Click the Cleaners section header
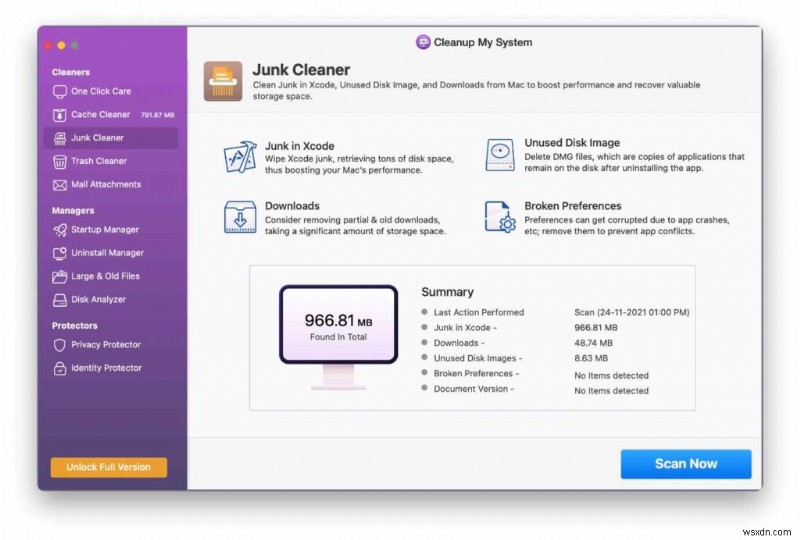 tap(71, 72)
